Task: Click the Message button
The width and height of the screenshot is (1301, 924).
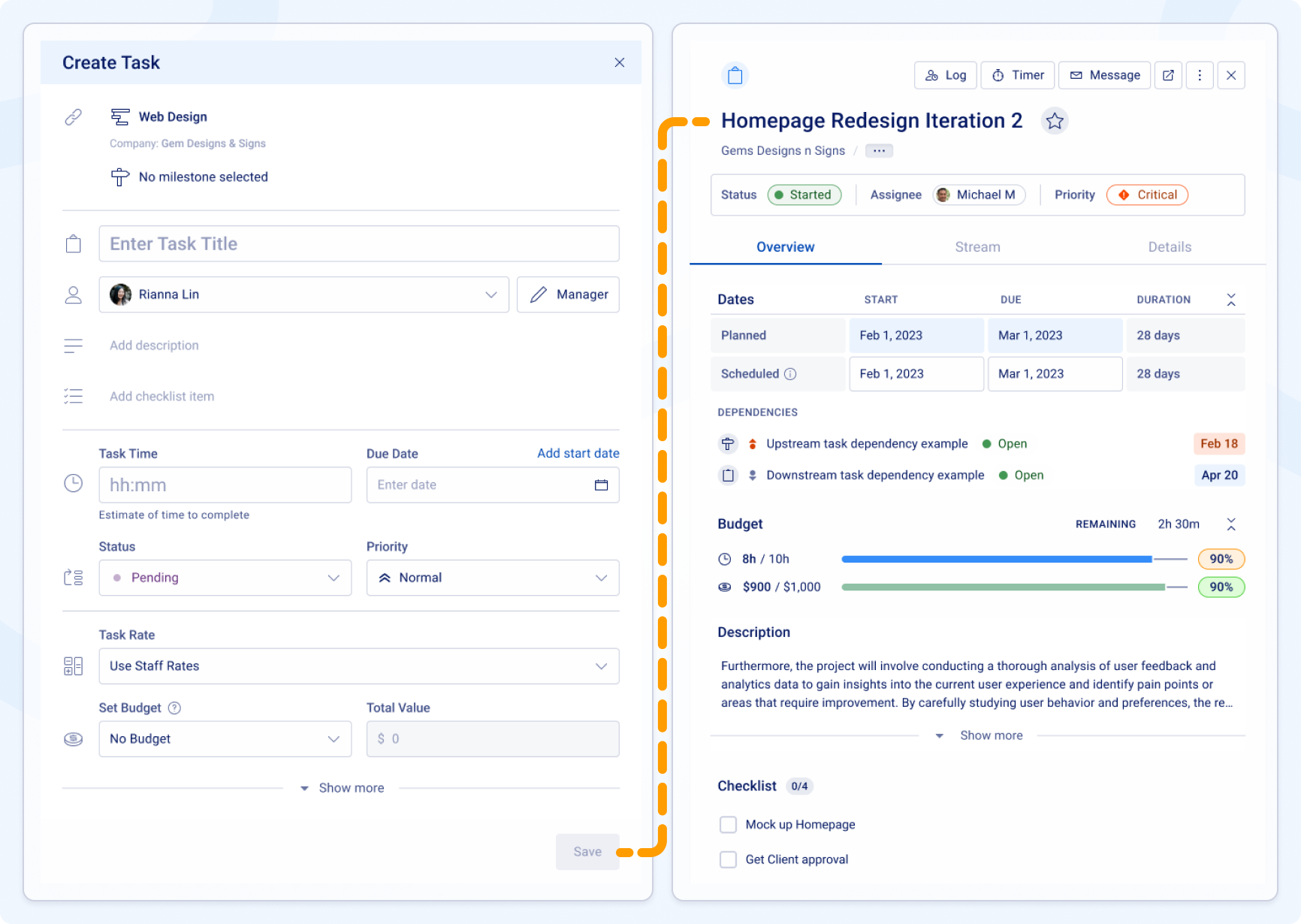Action: pyautogui.click(x=1104, y=75)
